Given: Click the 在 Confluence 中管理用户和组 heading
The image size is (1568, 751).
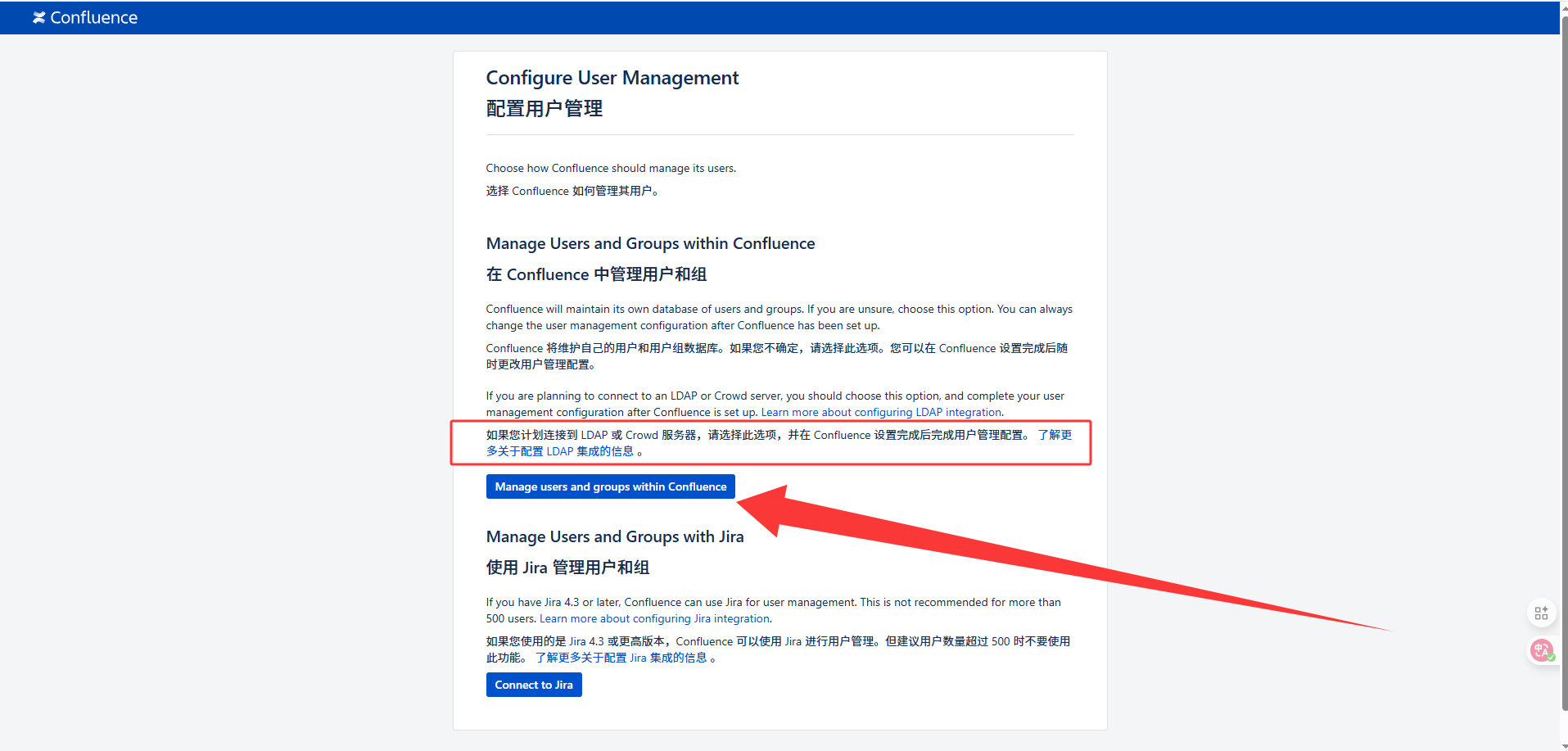Looking at the screenshot, I should pos(596,274).
